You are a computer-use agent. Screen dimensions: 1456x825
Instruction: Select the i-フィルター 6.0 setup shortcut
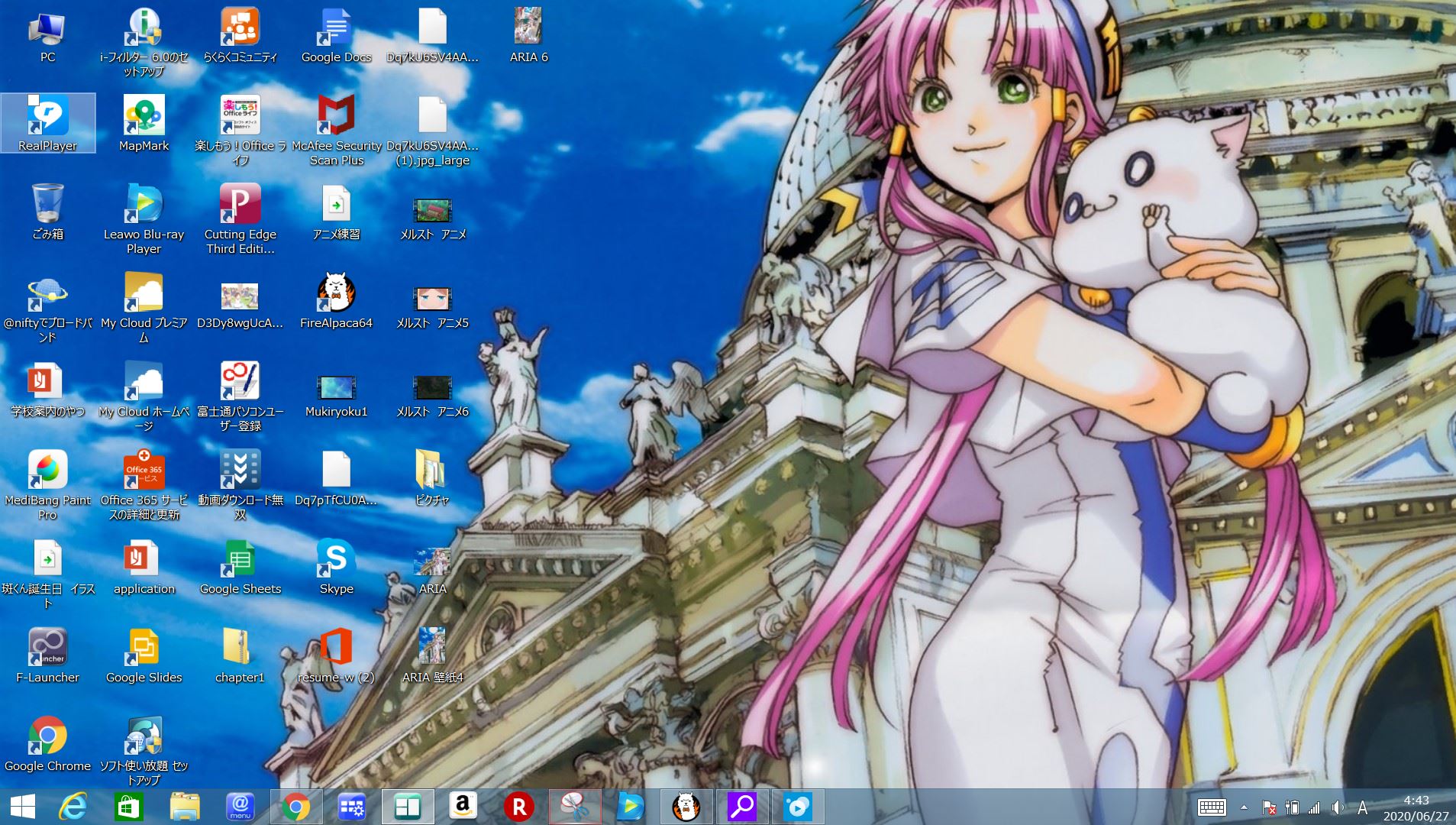point(144,41)
